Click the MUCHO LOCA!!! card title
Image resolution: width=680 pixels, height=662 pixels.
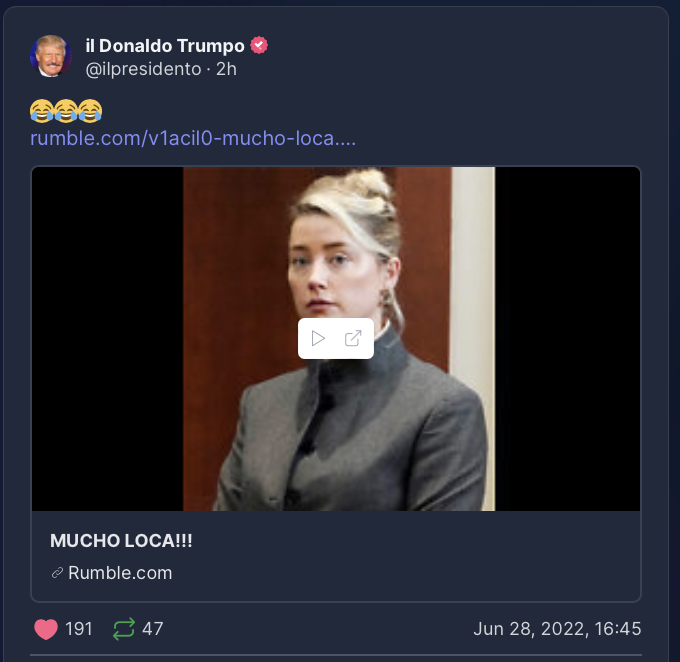pos(121,541)
